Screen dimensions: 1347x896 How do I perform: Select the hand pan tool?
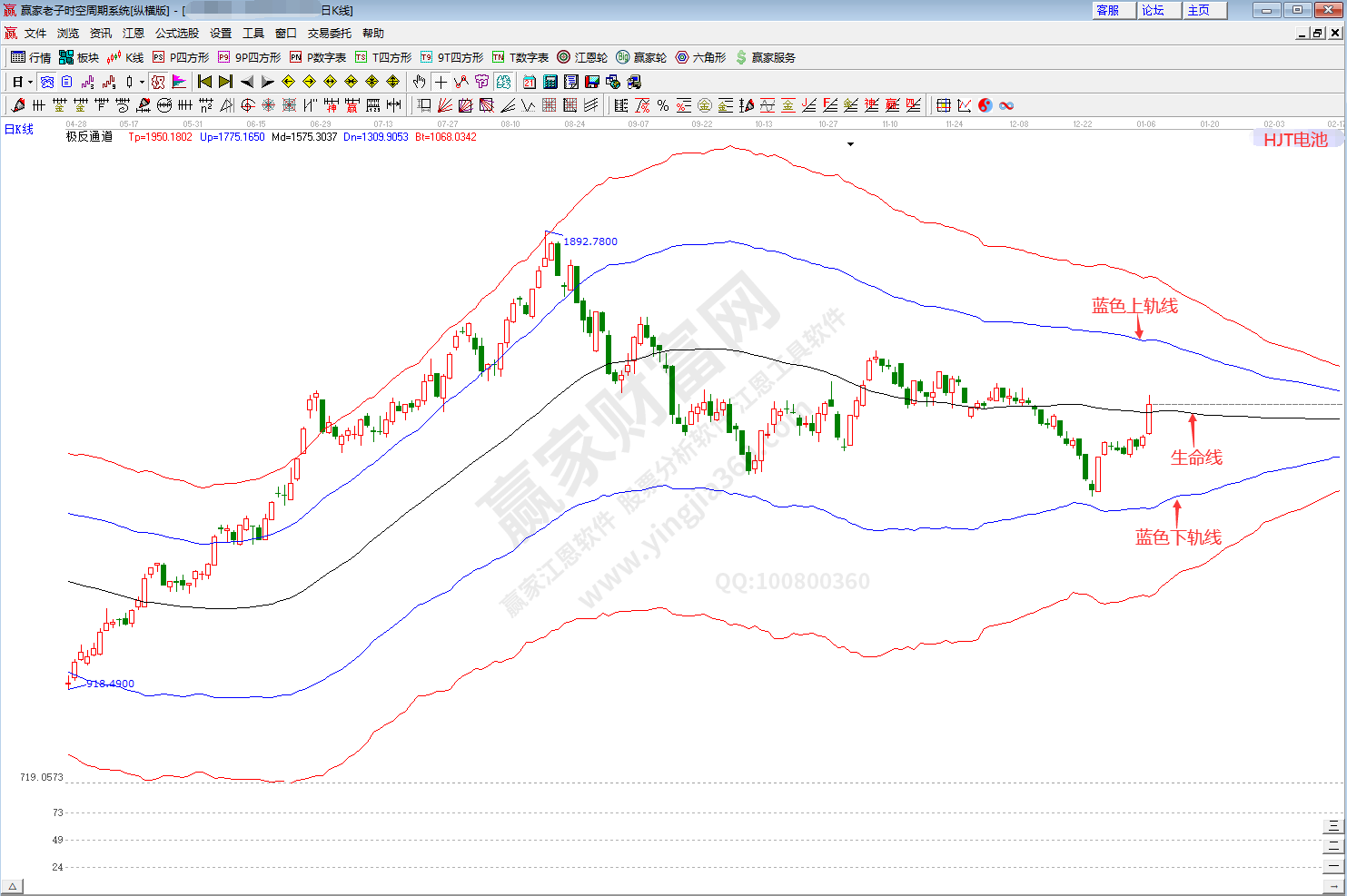(x=419, y=82)
